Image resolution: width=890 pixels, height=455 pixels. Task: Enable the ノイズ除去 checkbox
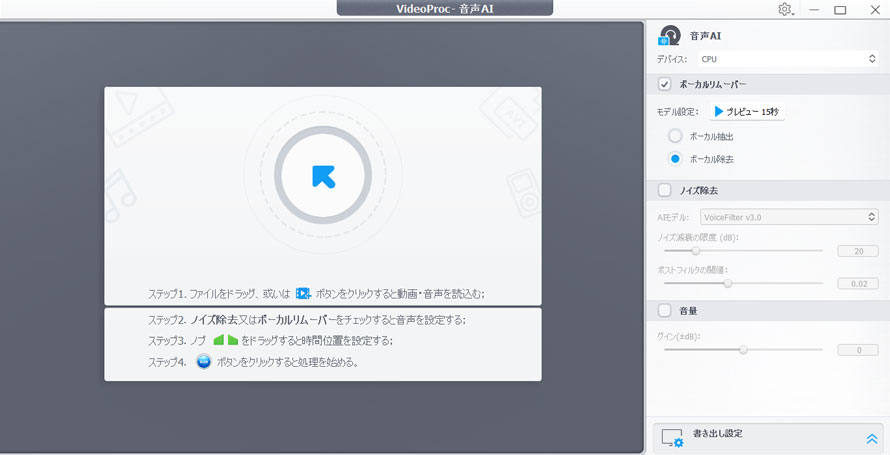pyautogui.click(x=665, y=190)
